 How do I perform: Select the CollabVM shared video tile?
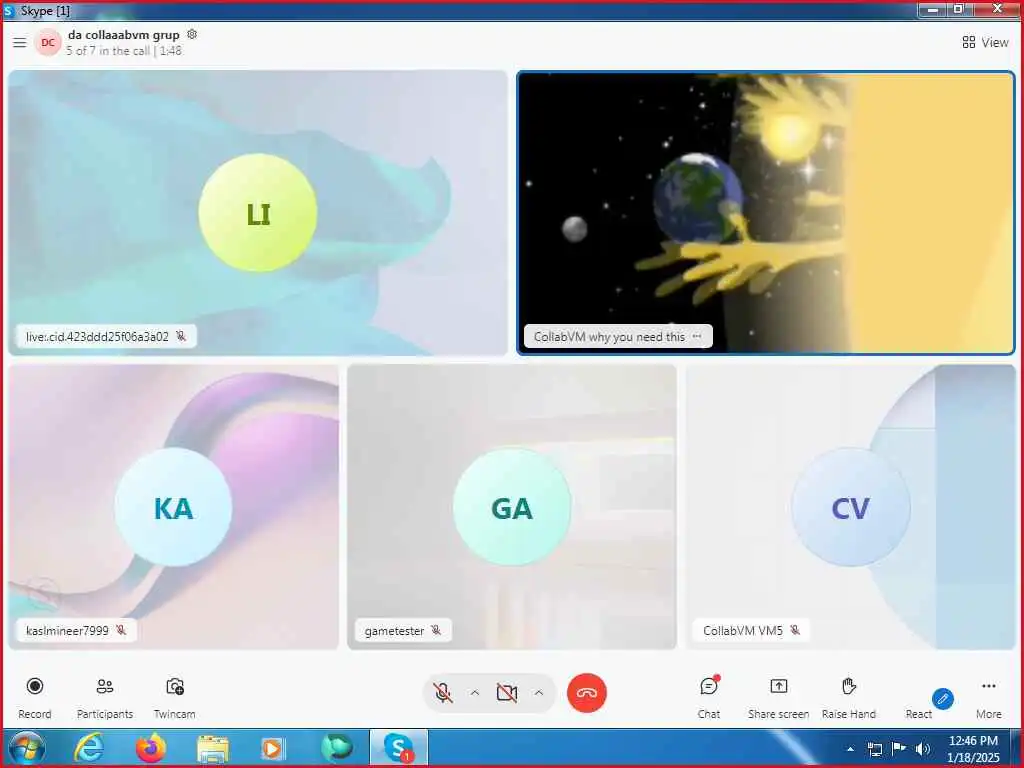(x=766, y=213)
